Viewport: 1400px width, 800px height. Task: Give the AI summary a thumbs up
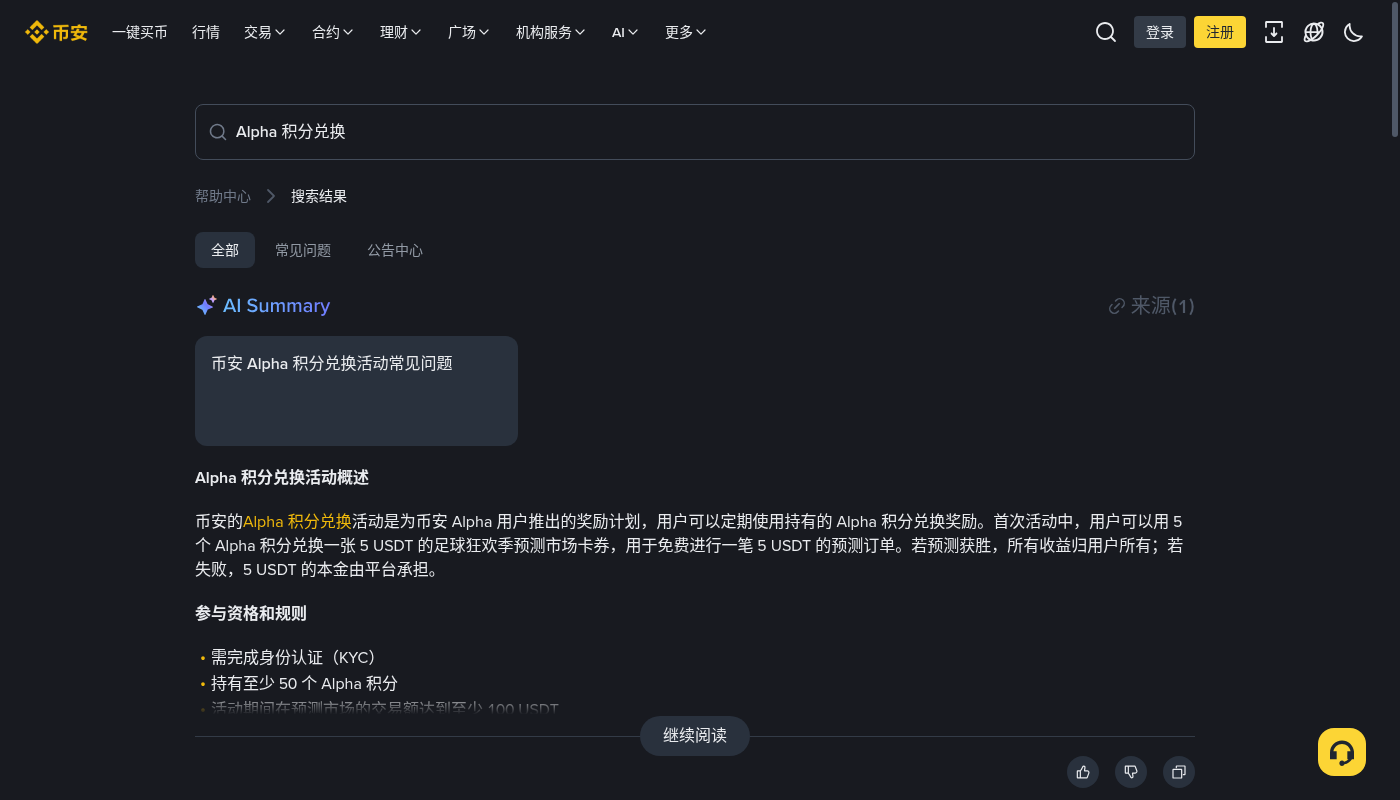[x=1083, y=772]
